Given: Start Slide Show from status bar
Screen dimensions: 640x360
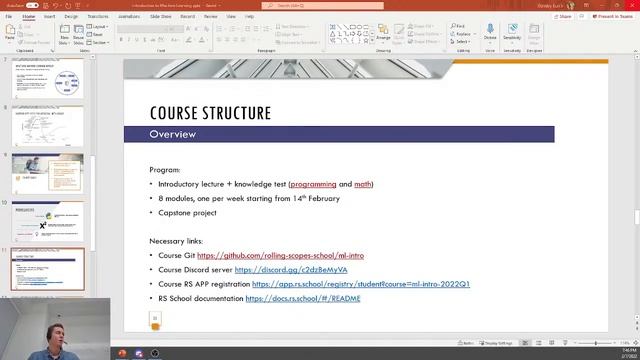Looking at the screenshot, I should pos(565,343).
